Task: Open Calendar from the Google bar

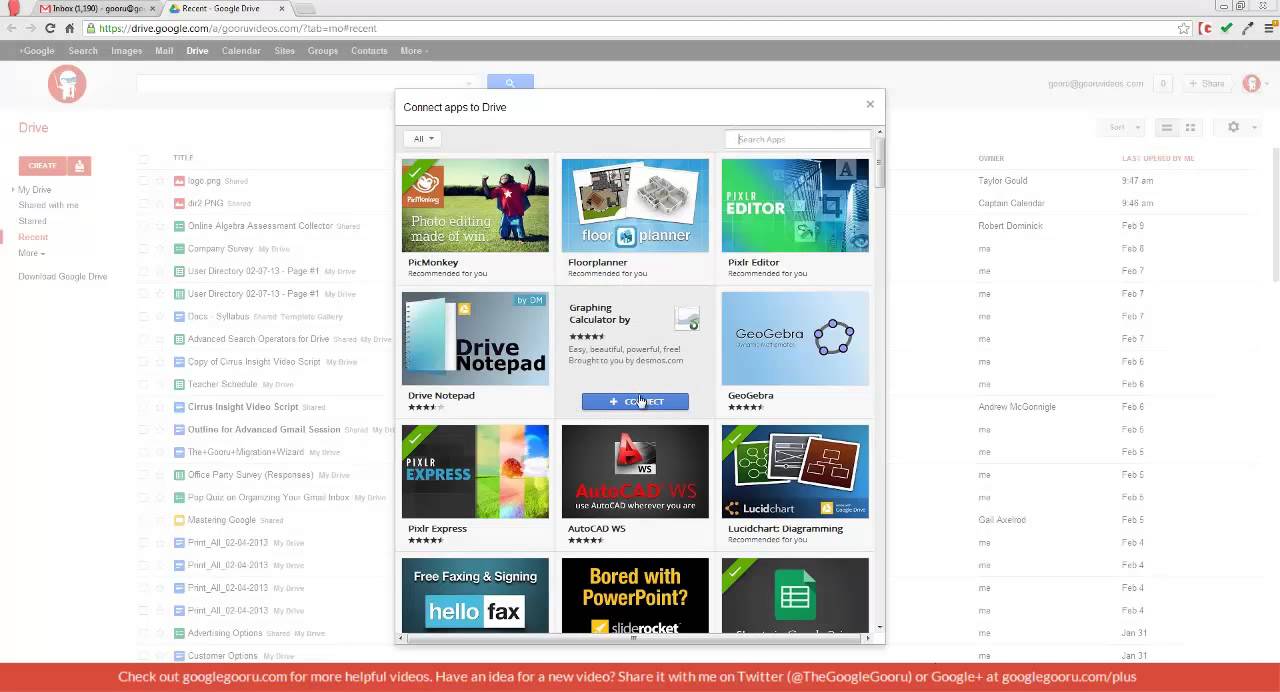Action: pos(241,51)
